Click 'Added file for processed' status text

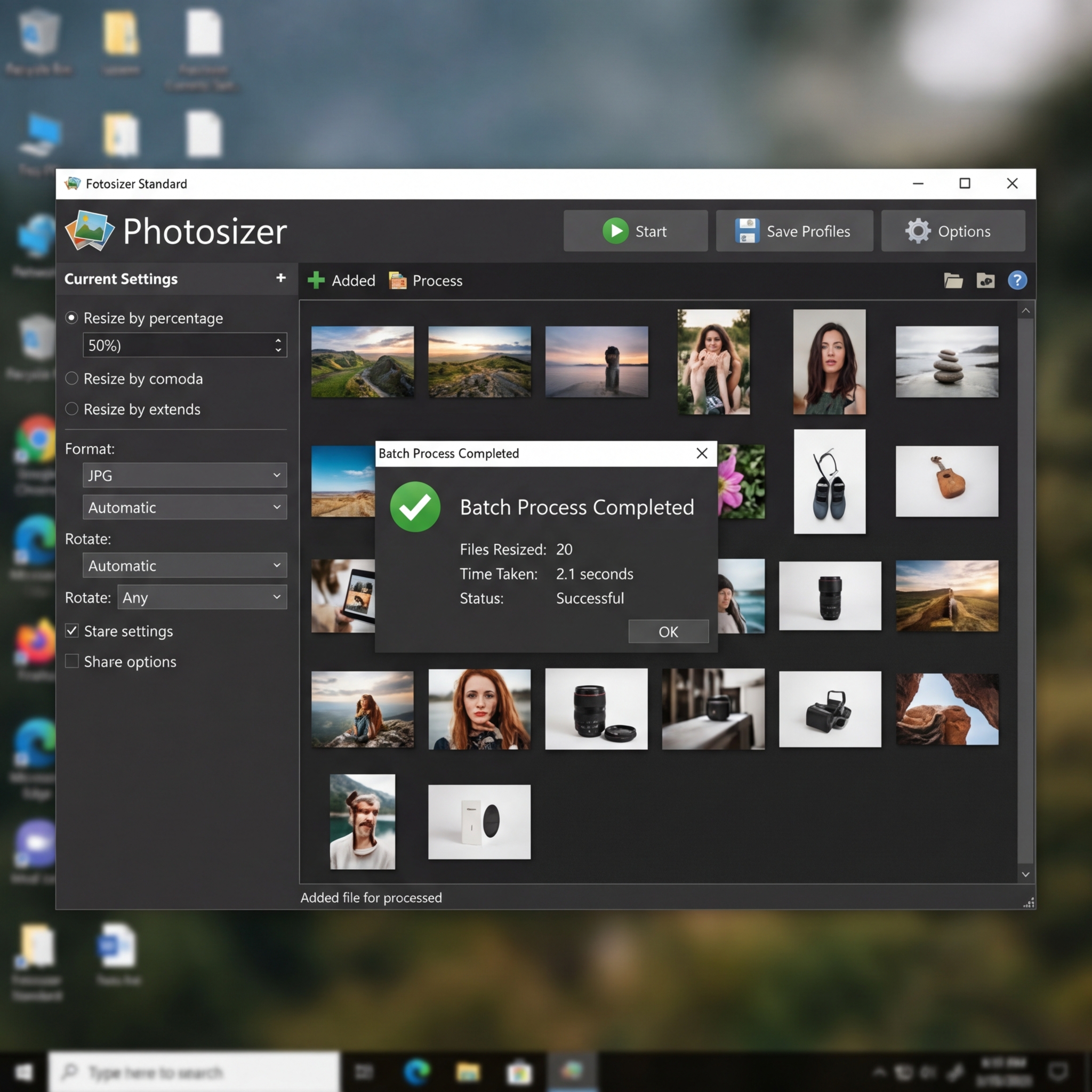(x=371, y=897)
